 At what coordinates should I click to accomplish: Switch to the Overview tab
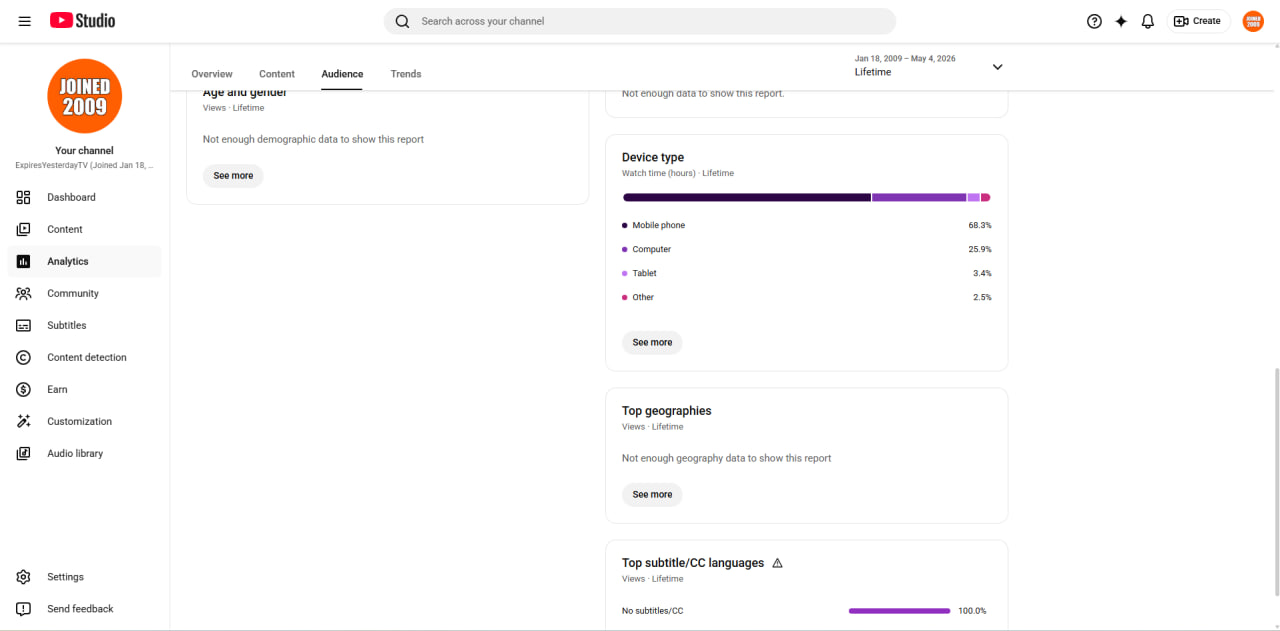[212, 74]
